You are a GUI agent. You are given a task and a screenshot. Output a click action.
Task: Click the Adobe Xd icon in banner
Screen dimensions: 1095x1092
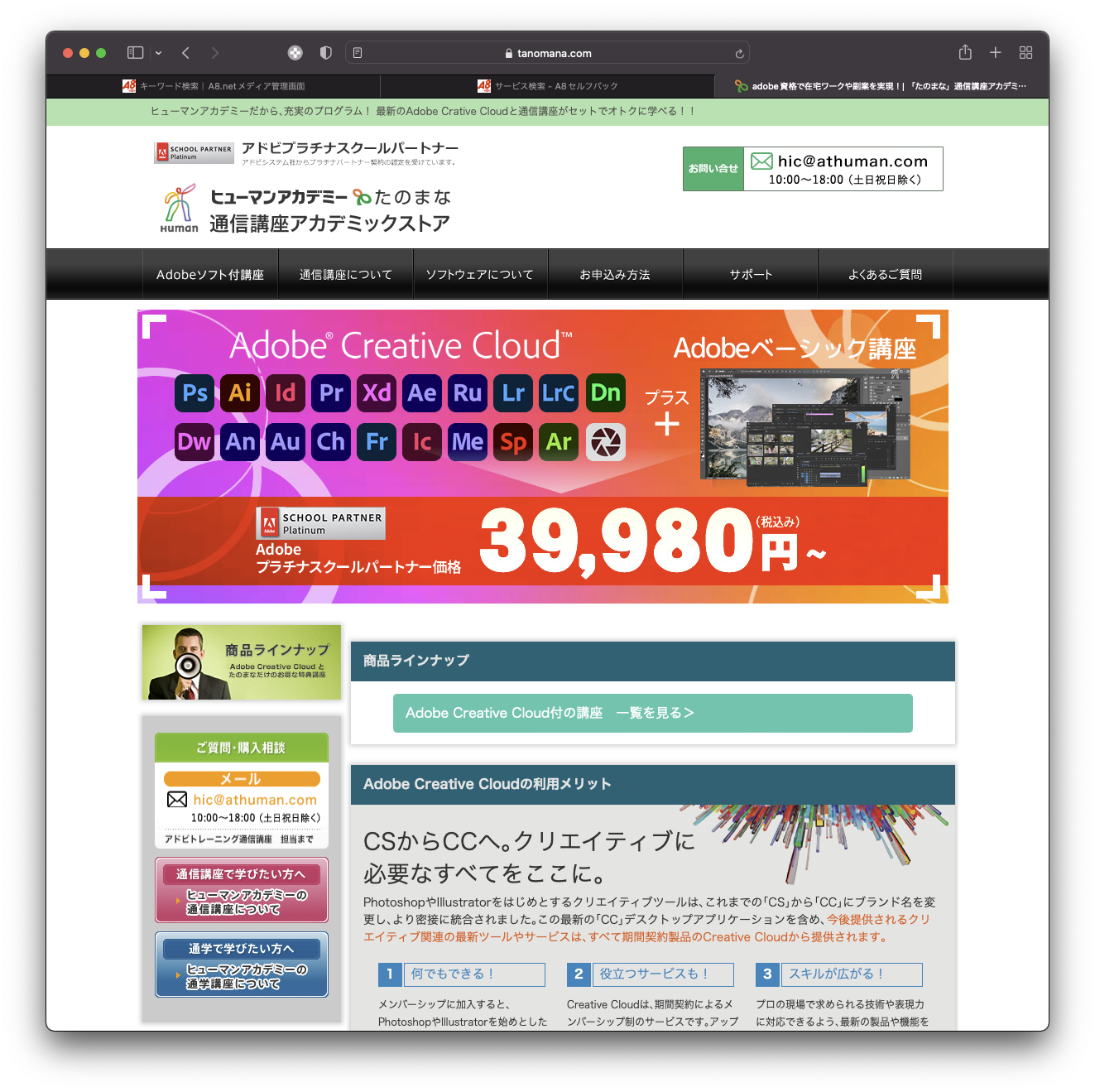(x=377, y=392)
